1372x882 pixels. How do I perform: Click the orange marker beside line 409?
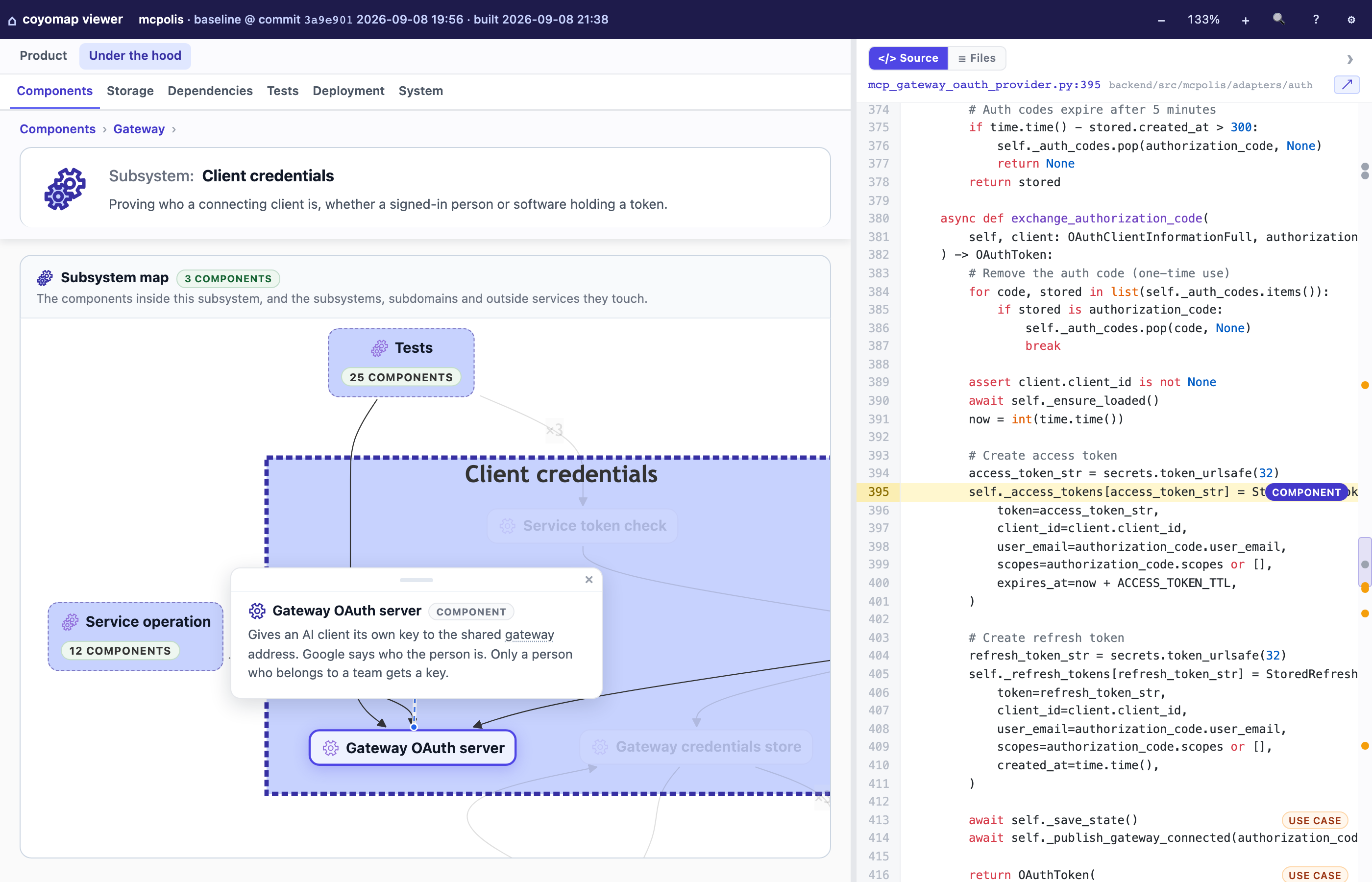pyautogui.click(x=1365, y=746)
